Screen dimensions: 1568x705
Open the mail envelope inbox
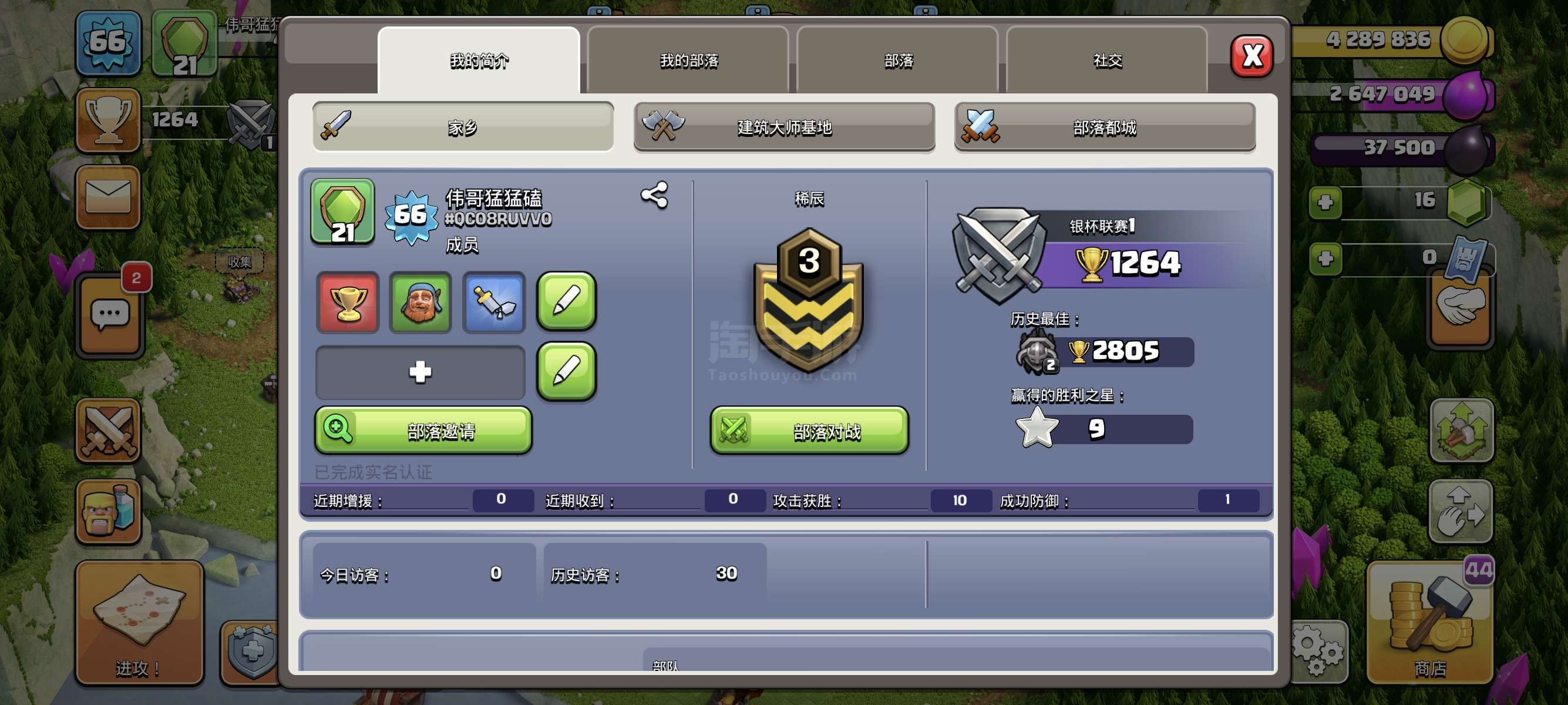108,197
